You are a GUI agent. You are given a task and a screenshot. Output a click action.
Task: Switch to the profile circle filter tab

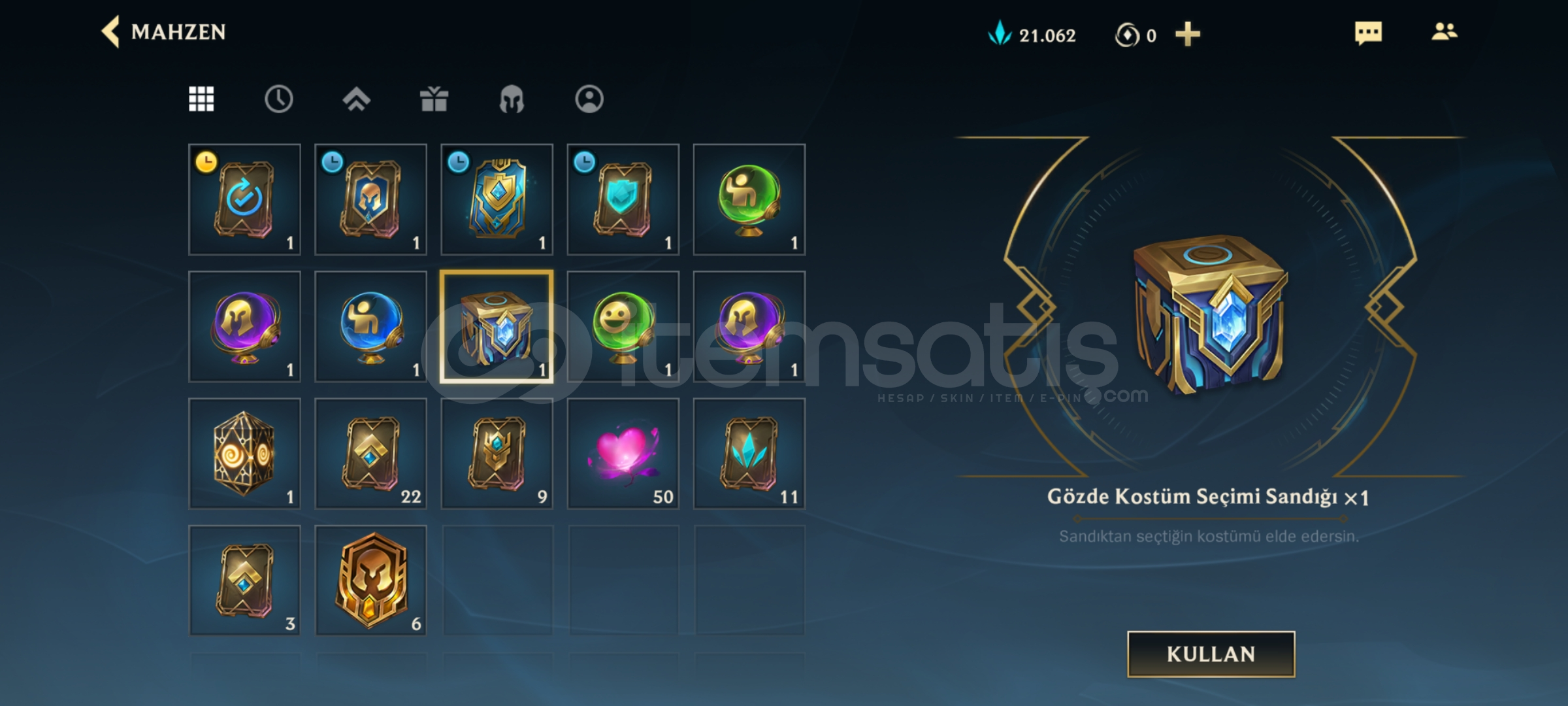tap(589, 99)
